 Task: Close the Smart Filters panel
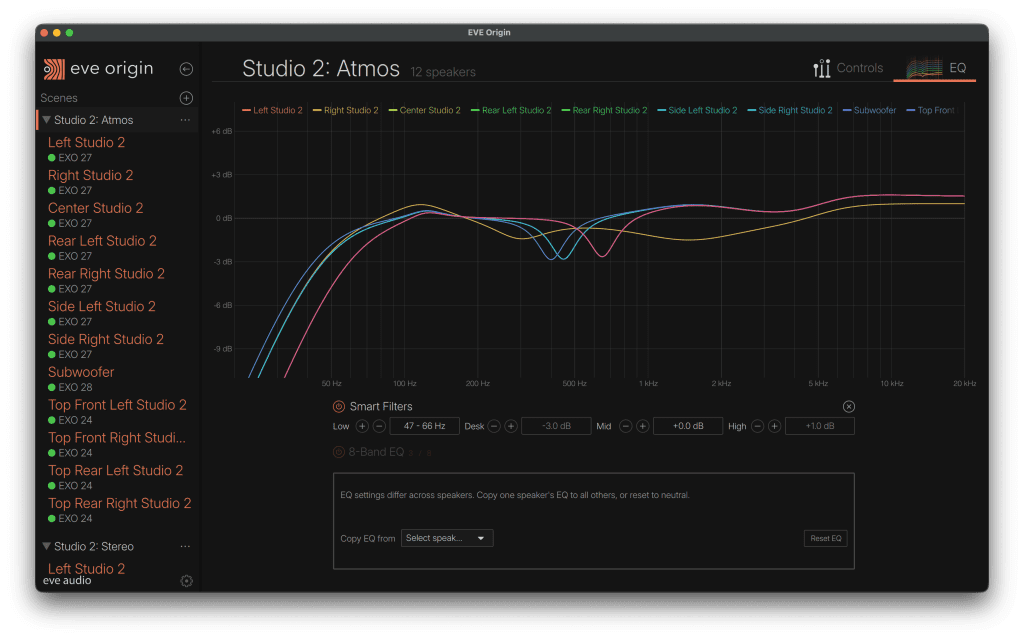(x=848, y=406)
